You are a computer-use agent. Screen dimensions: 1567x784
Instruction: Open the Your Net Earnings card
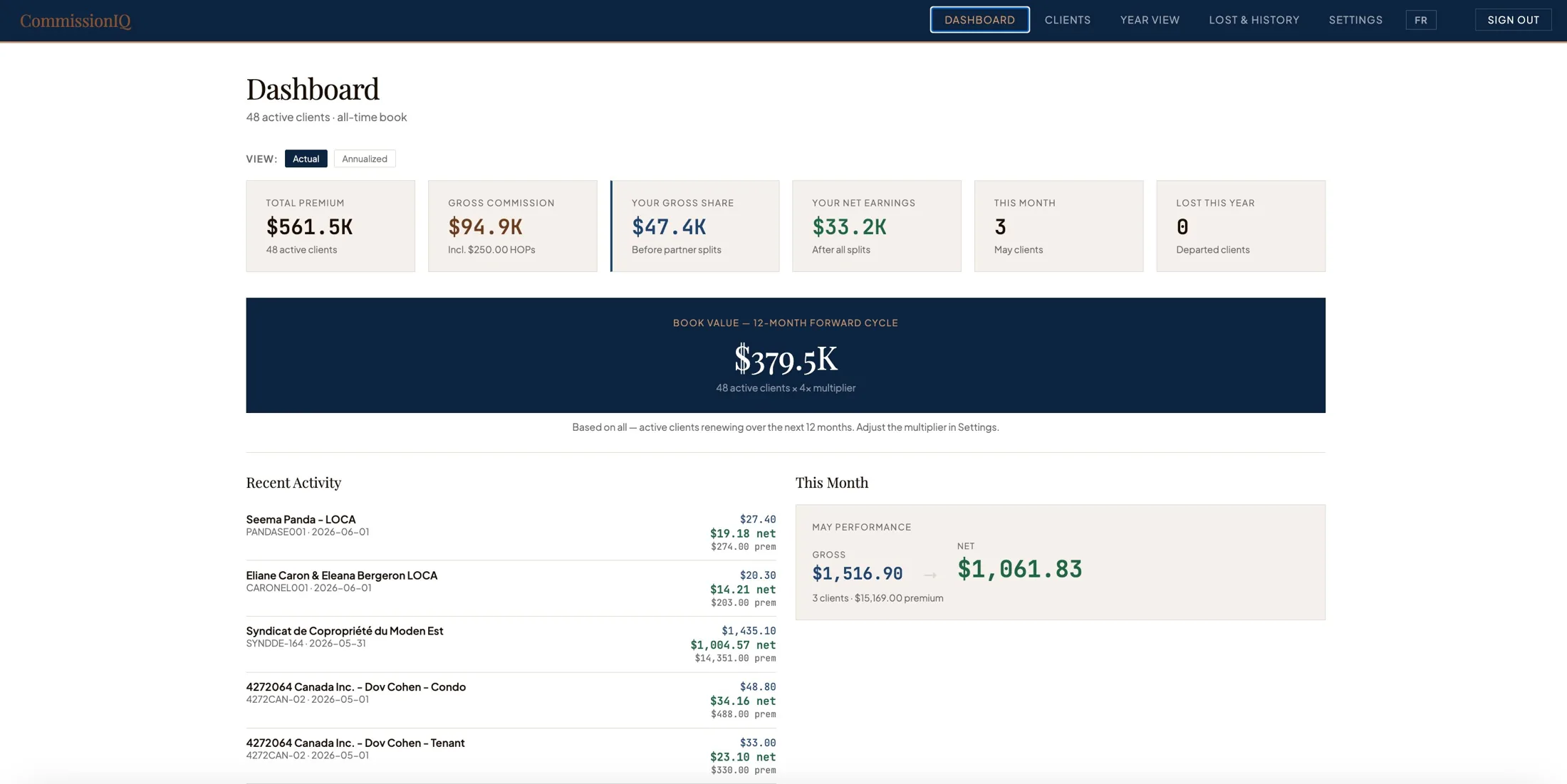pyautogui.click(x=876, y=226)
